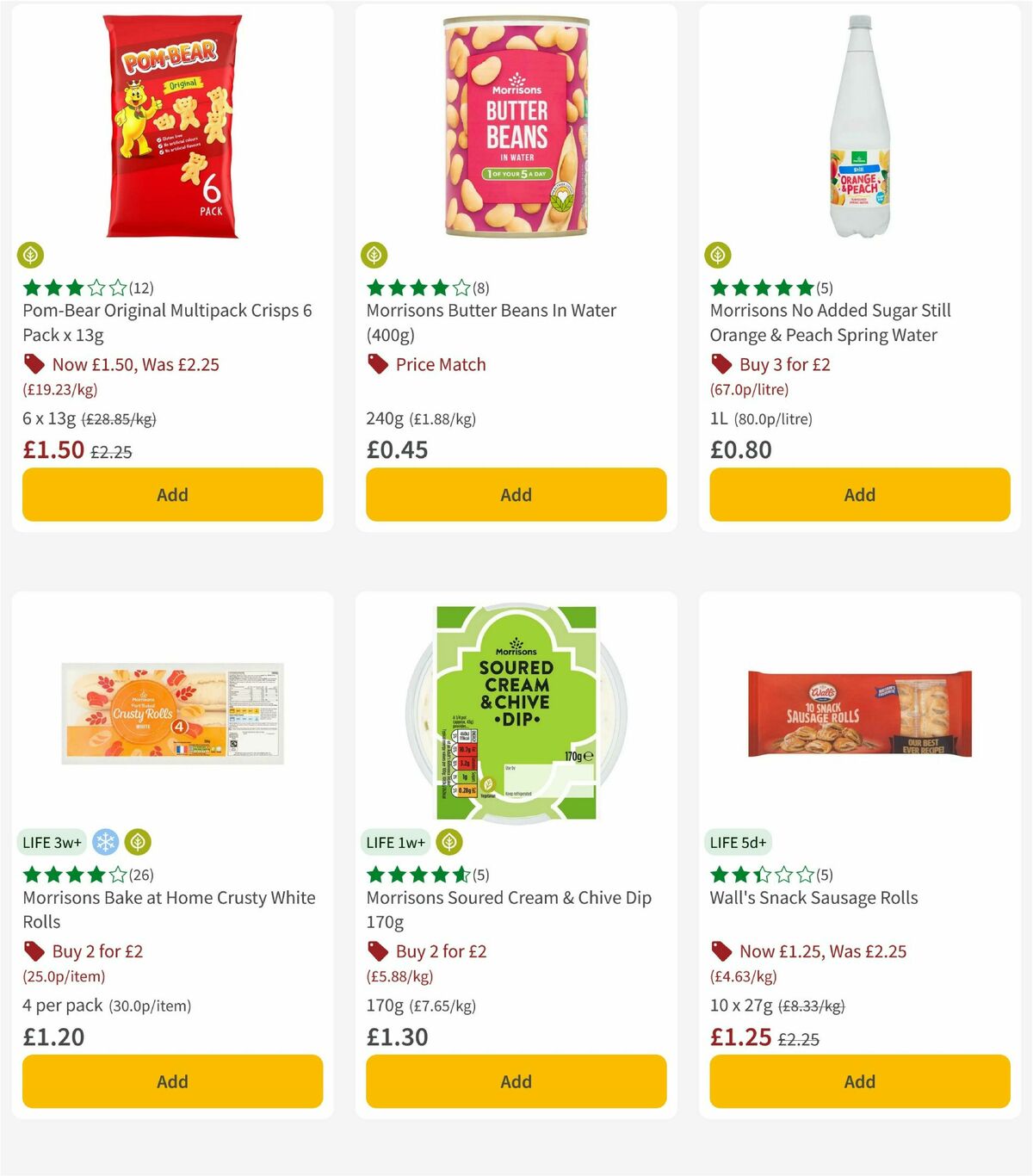Screen dimensions: 1033x1176
Task: Click the tag icon beside Now £1.25, Was £2.25
Action: click(x=720, y=951)
